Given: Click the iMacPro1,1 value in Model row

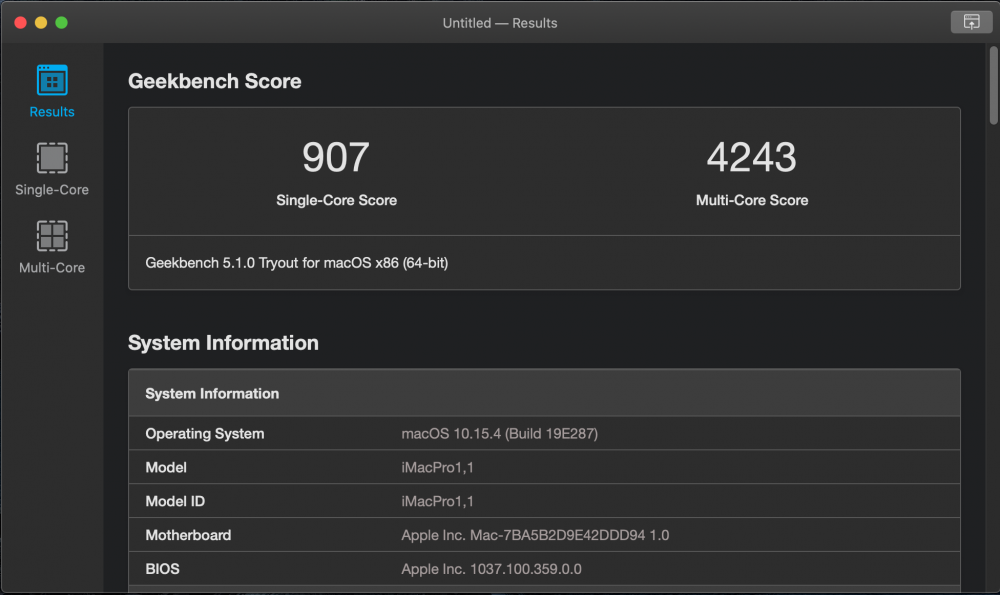Looking at the screenshot, I should pos(438,467).
